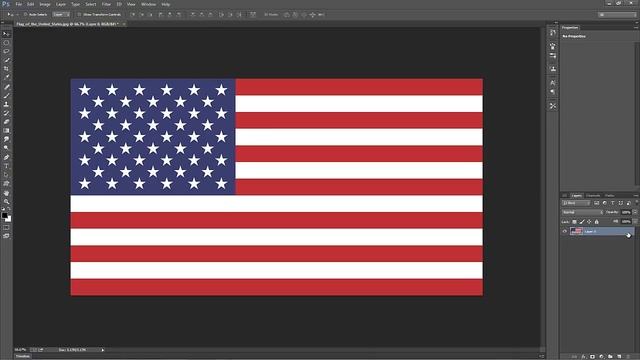Toggle visibility of Layer 0
The width and height of the screenshot is (640, 360).
tap(565, 231)
